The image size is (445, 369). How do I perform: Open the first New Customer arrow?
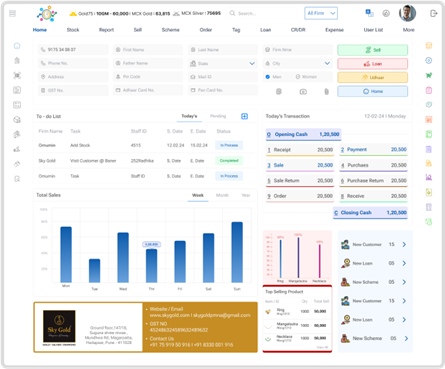[404, 244]
